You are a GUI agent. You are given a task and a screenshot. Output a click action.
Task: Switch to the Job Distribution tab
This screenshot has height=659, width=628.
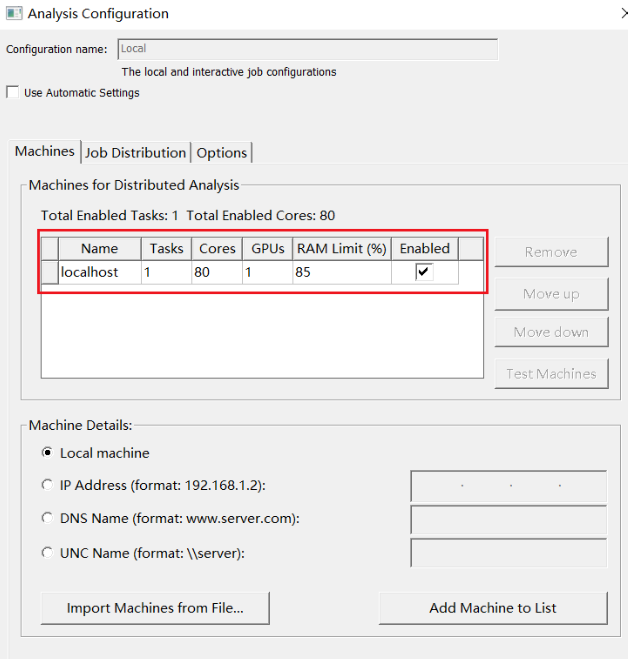click(x=135, y=152)
